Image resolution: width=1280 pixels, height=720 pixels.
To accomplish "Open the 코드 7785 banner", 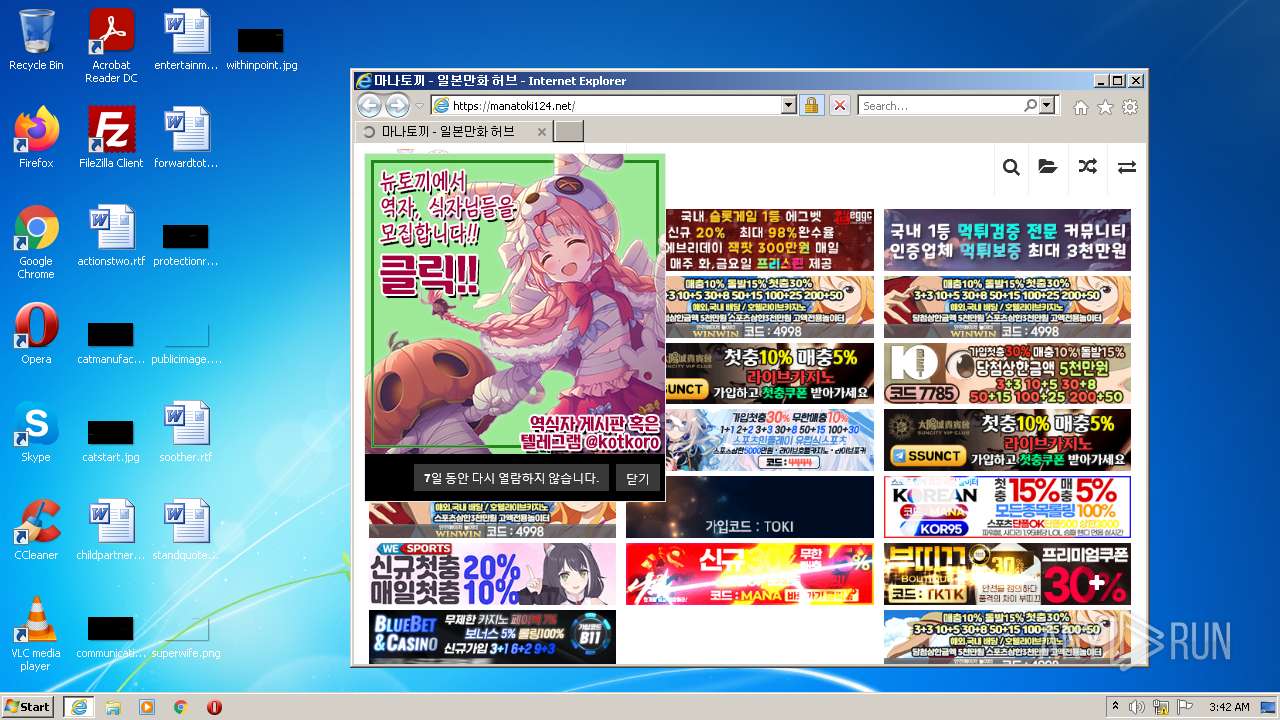I will click(1007, 373).
